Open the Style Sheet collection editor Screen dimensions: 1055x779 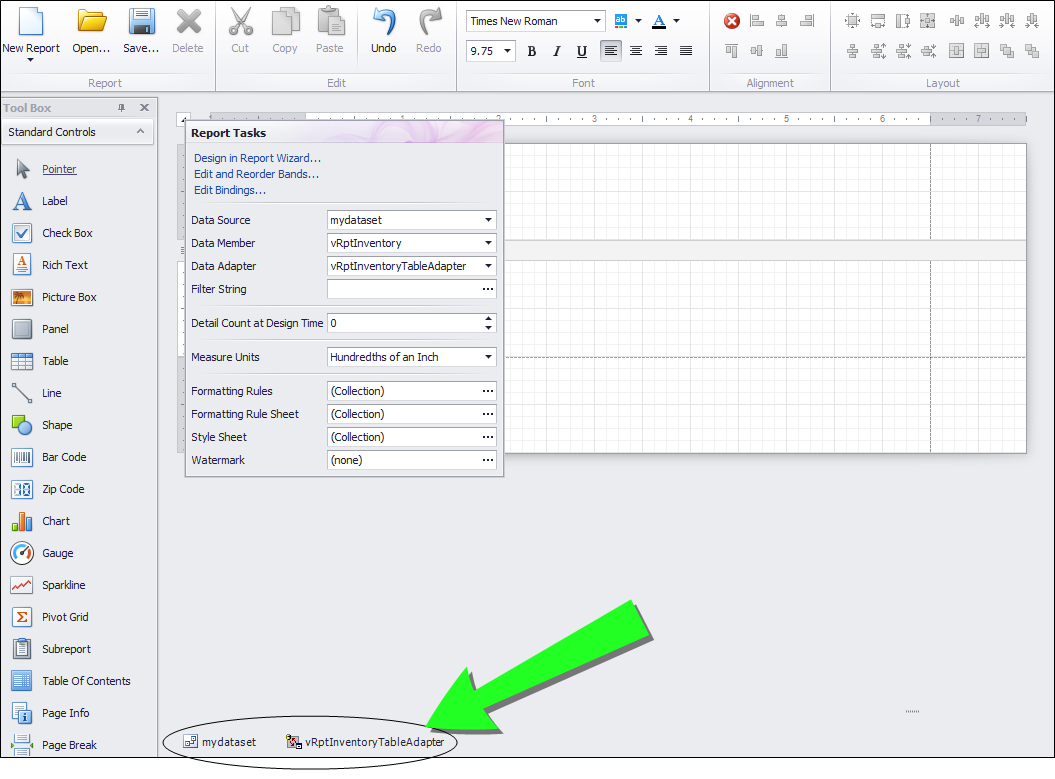click(x=488, y=437)
